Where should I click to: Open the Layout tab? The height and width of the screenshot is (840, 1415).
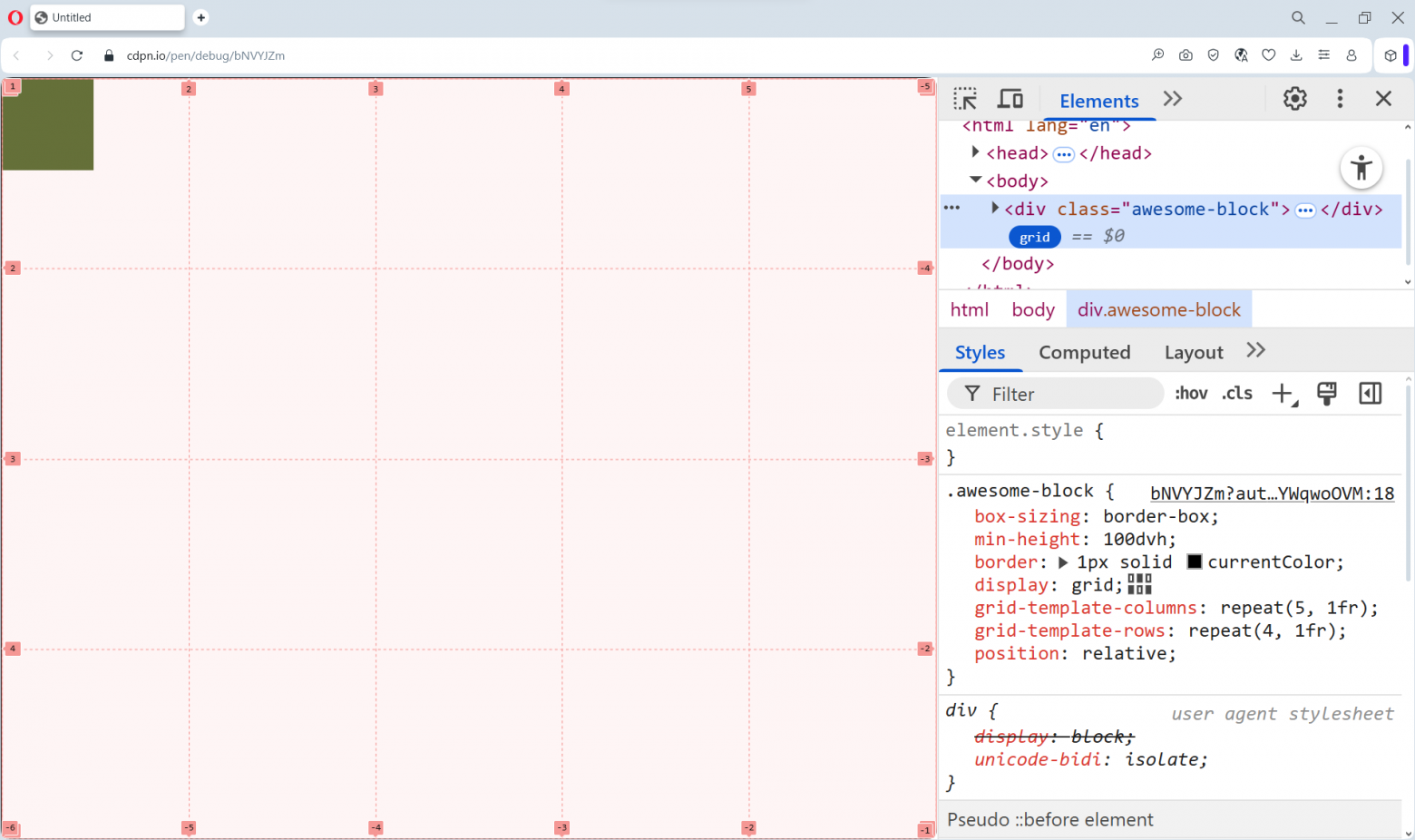(x=1193, y=352)
